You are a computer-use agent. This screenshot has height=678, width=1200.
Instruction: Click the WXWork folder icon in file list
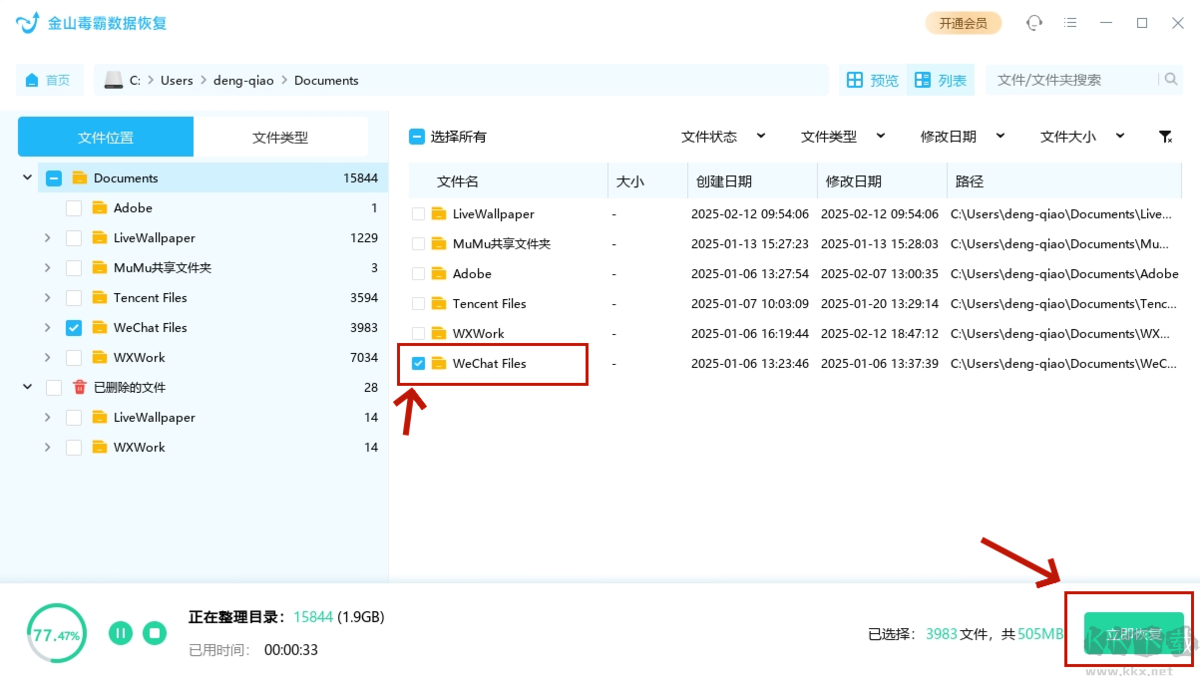click(438, 334)
